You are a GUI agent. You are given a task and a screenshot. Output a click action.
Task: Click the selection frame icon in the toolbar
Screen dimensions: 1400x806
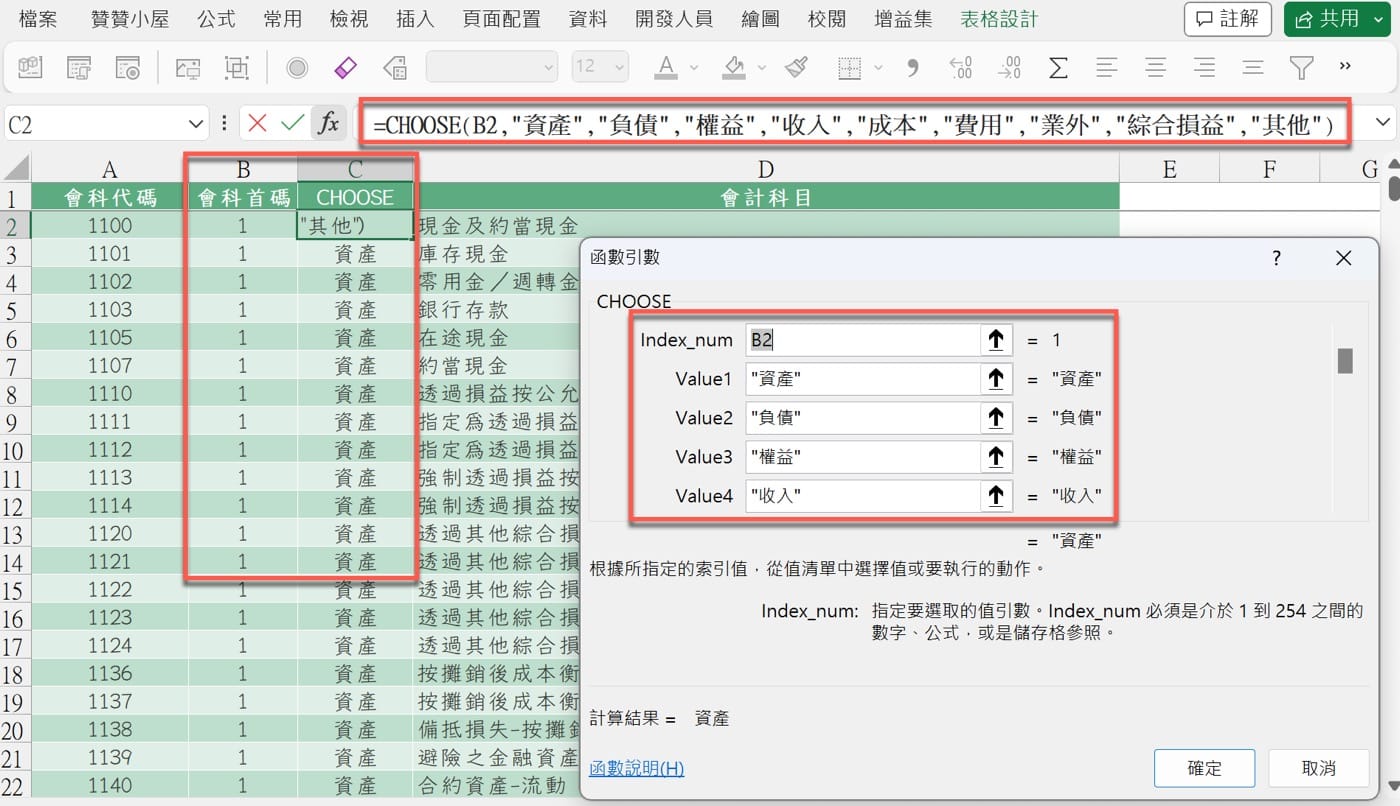tap(236, 67)
